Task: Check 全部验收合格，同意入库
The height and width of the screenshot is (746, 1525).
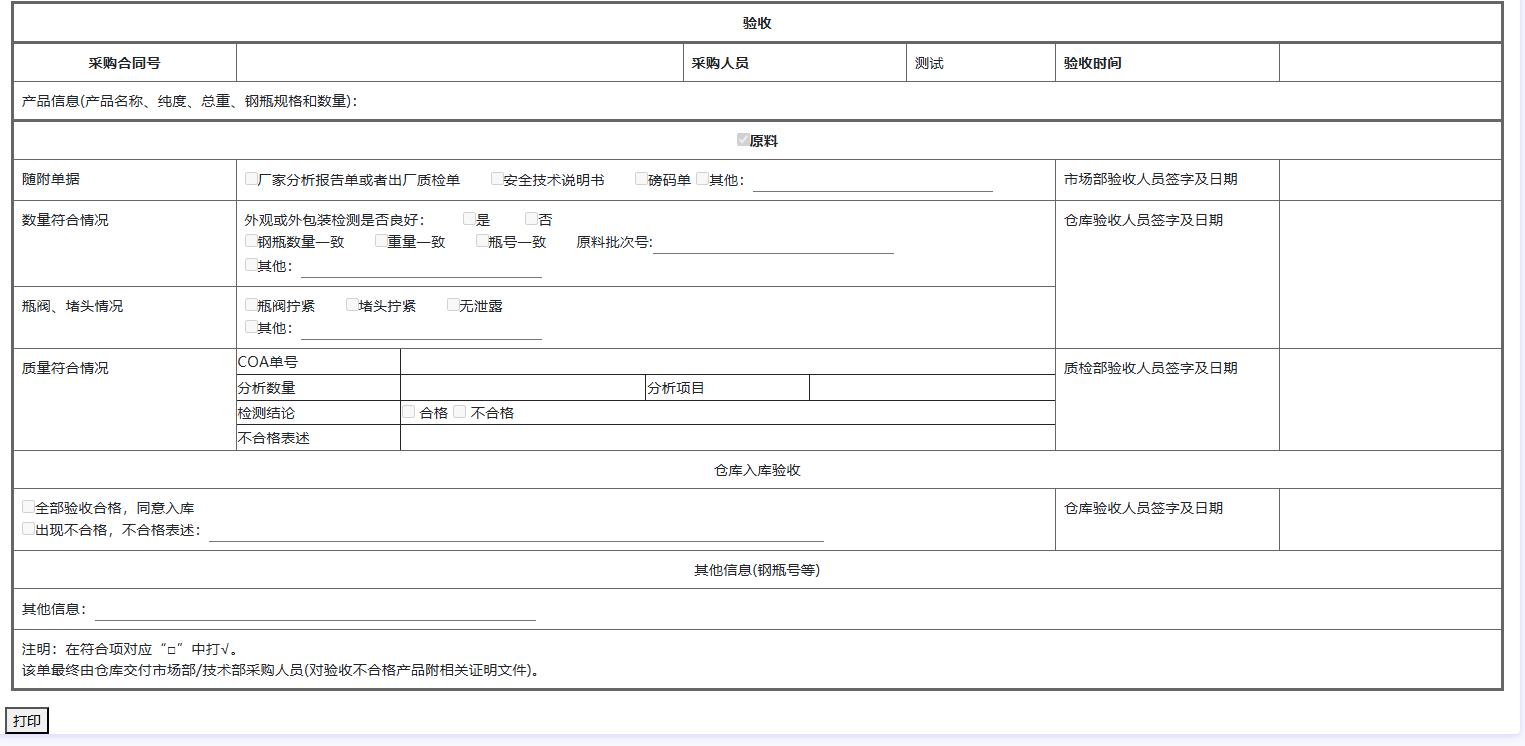Action: point(29,507)
